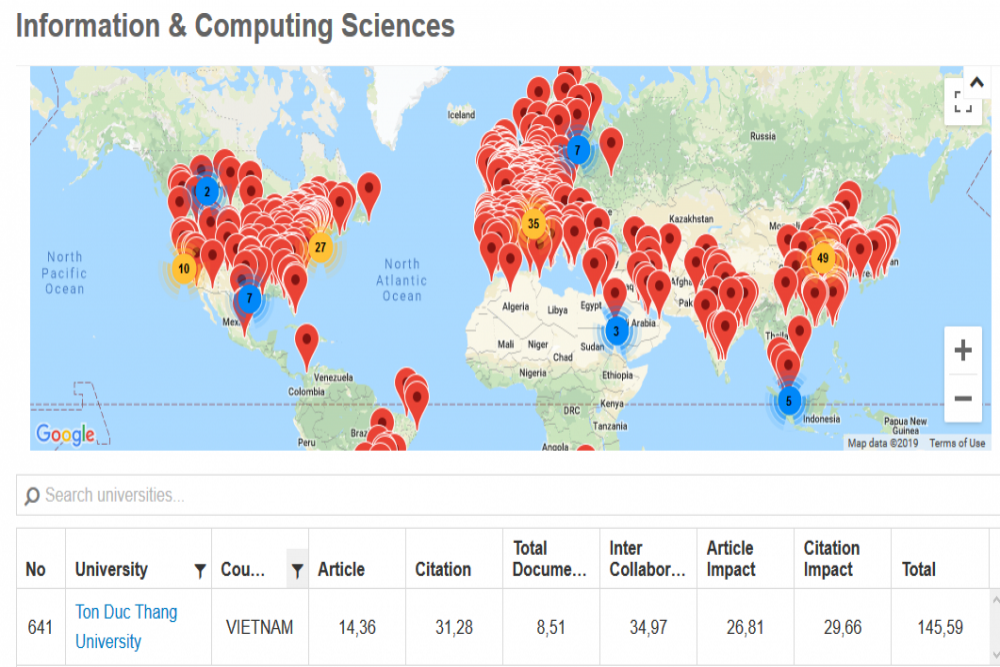Screen dimensions: 1000x667
Task: Open Ton Duc Thang University link
Action: pyautogui.click(x=126, y=627)
